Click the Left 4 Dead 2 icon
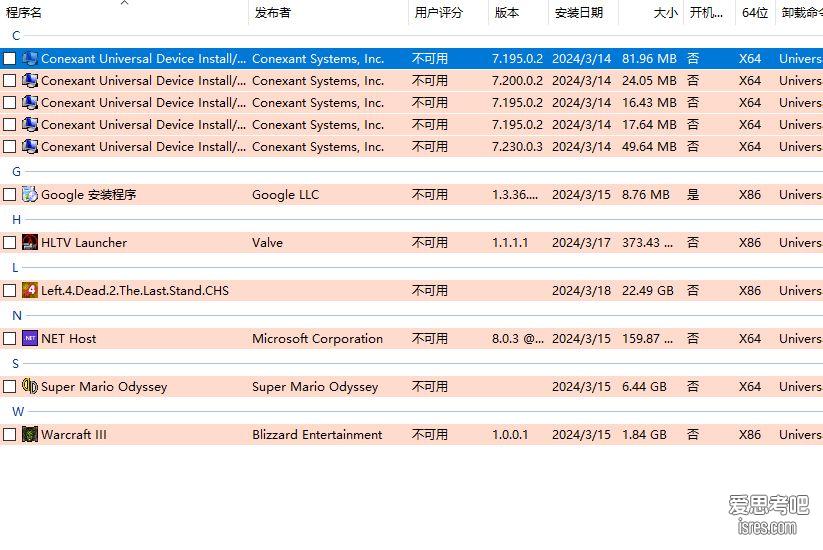 30,290
